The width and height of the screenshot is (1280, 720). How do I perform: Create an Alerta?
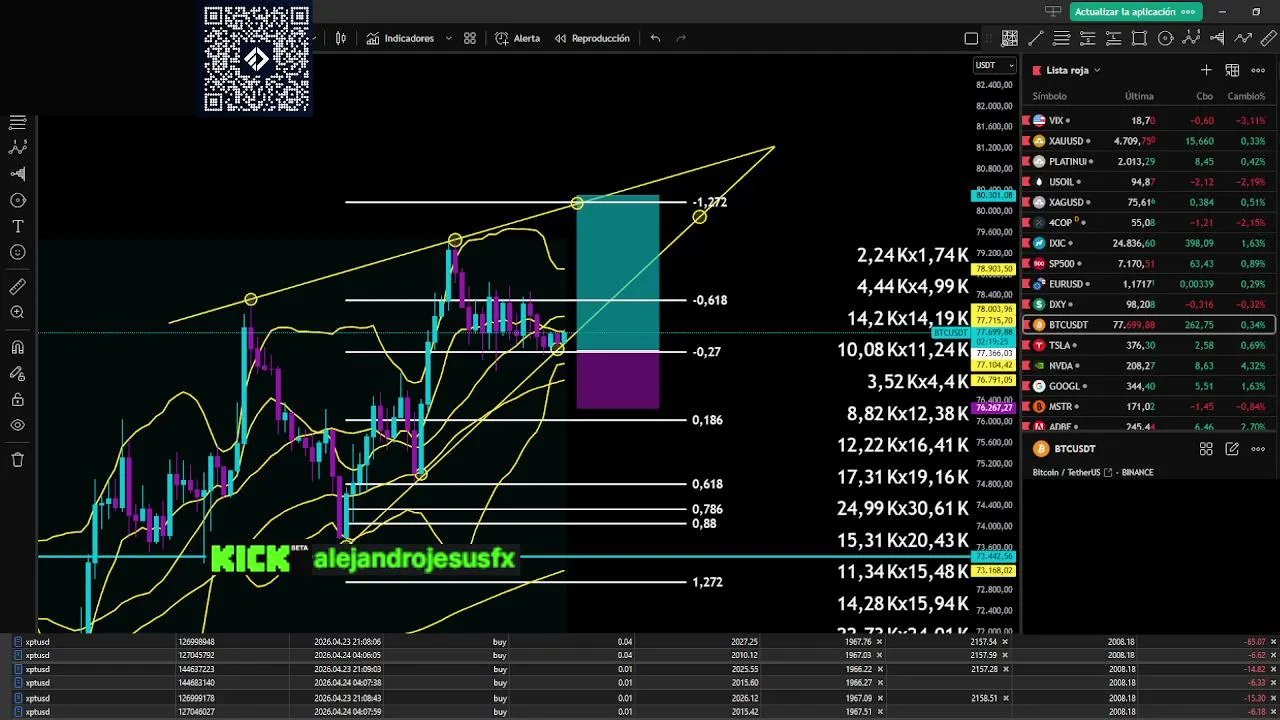(x=517, y=38)
